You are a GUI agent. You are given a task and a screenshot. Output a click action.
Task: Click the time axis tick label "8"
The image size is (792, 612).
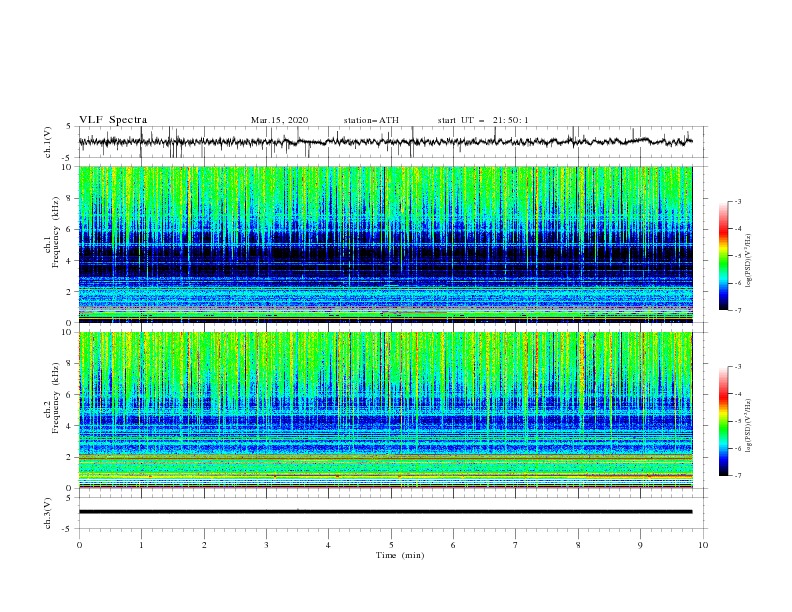tap(578, 545)
